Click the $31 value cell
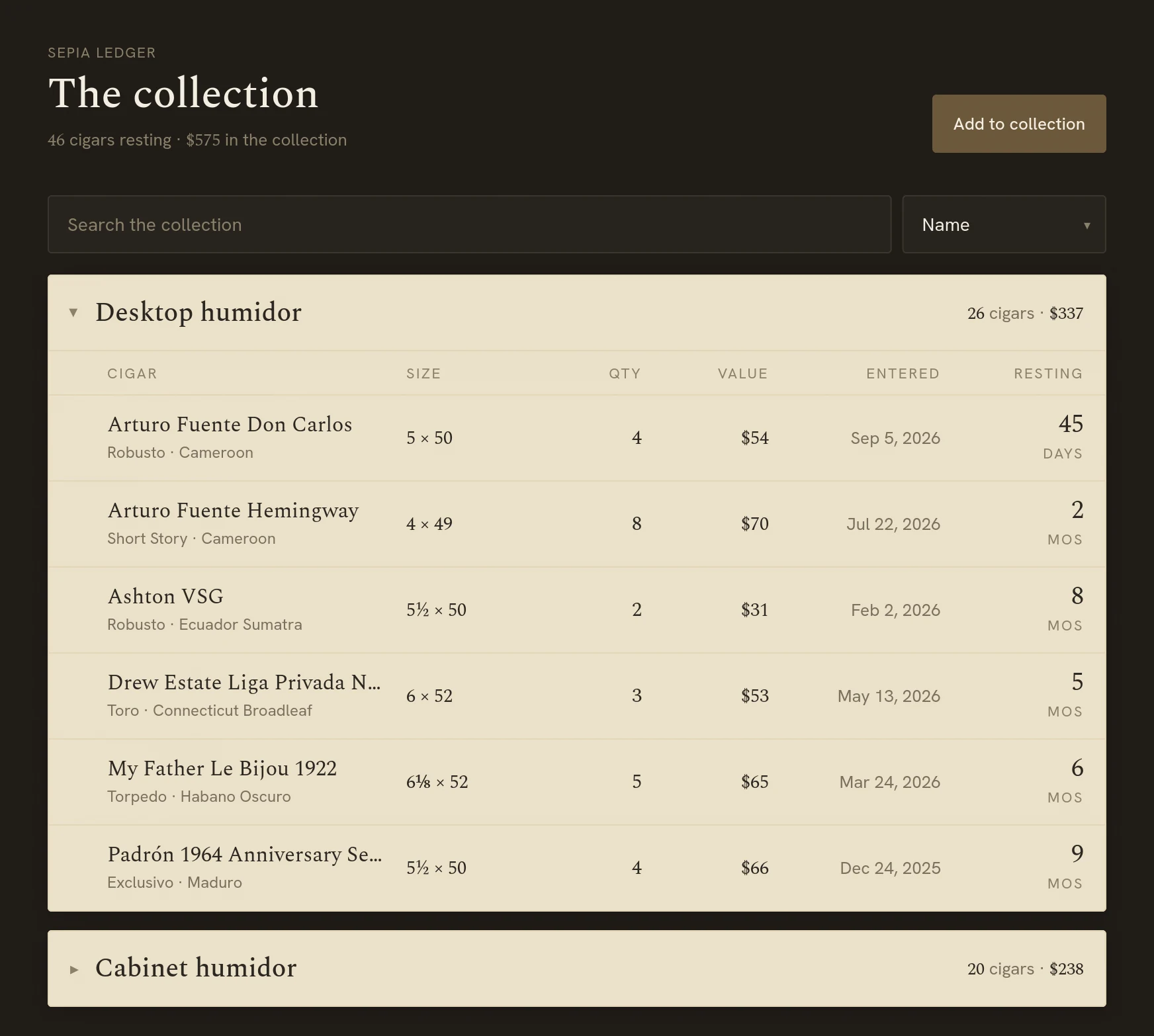 [x=754, y=610]
